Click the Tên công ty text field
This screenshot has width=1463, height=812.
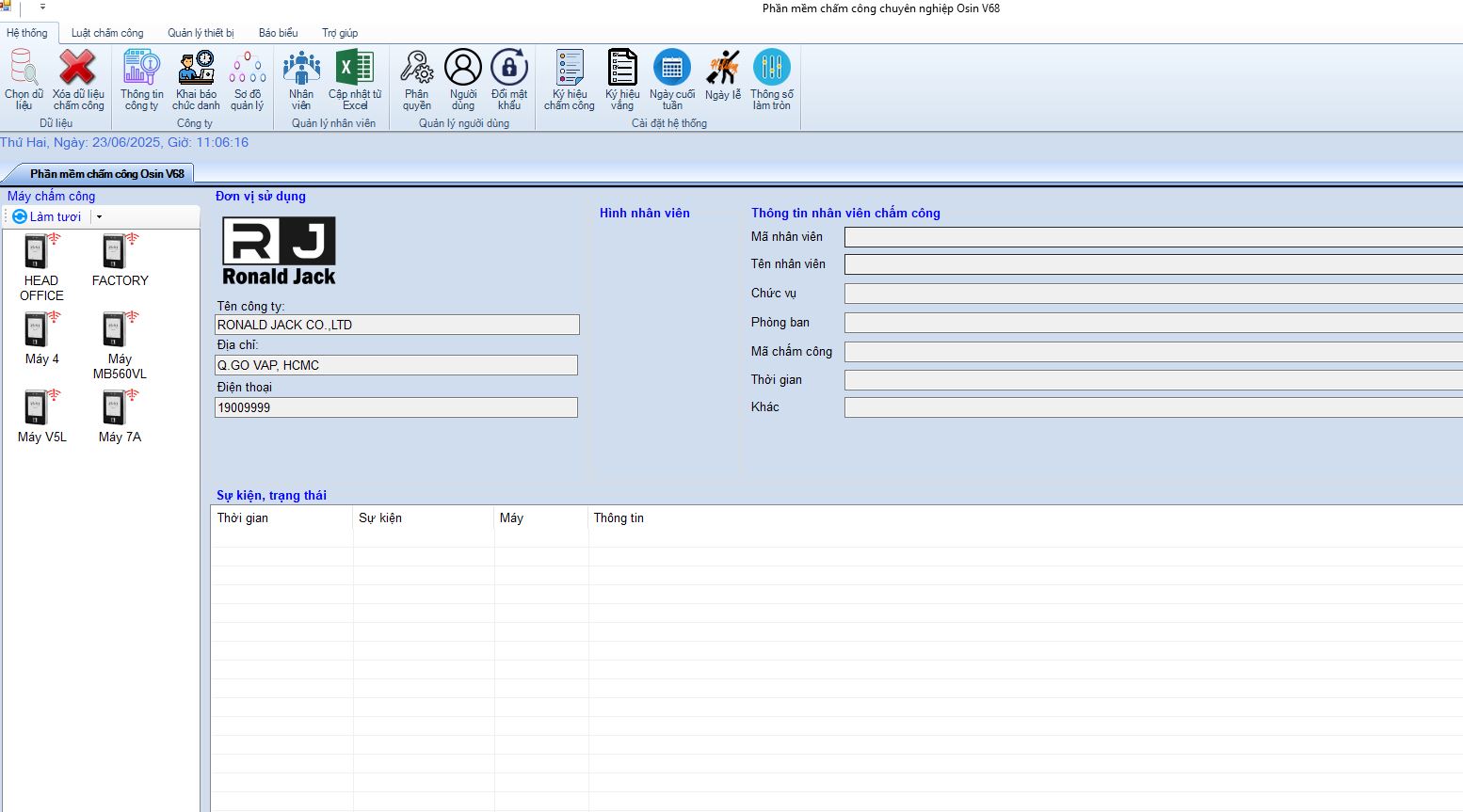(396, 326)
